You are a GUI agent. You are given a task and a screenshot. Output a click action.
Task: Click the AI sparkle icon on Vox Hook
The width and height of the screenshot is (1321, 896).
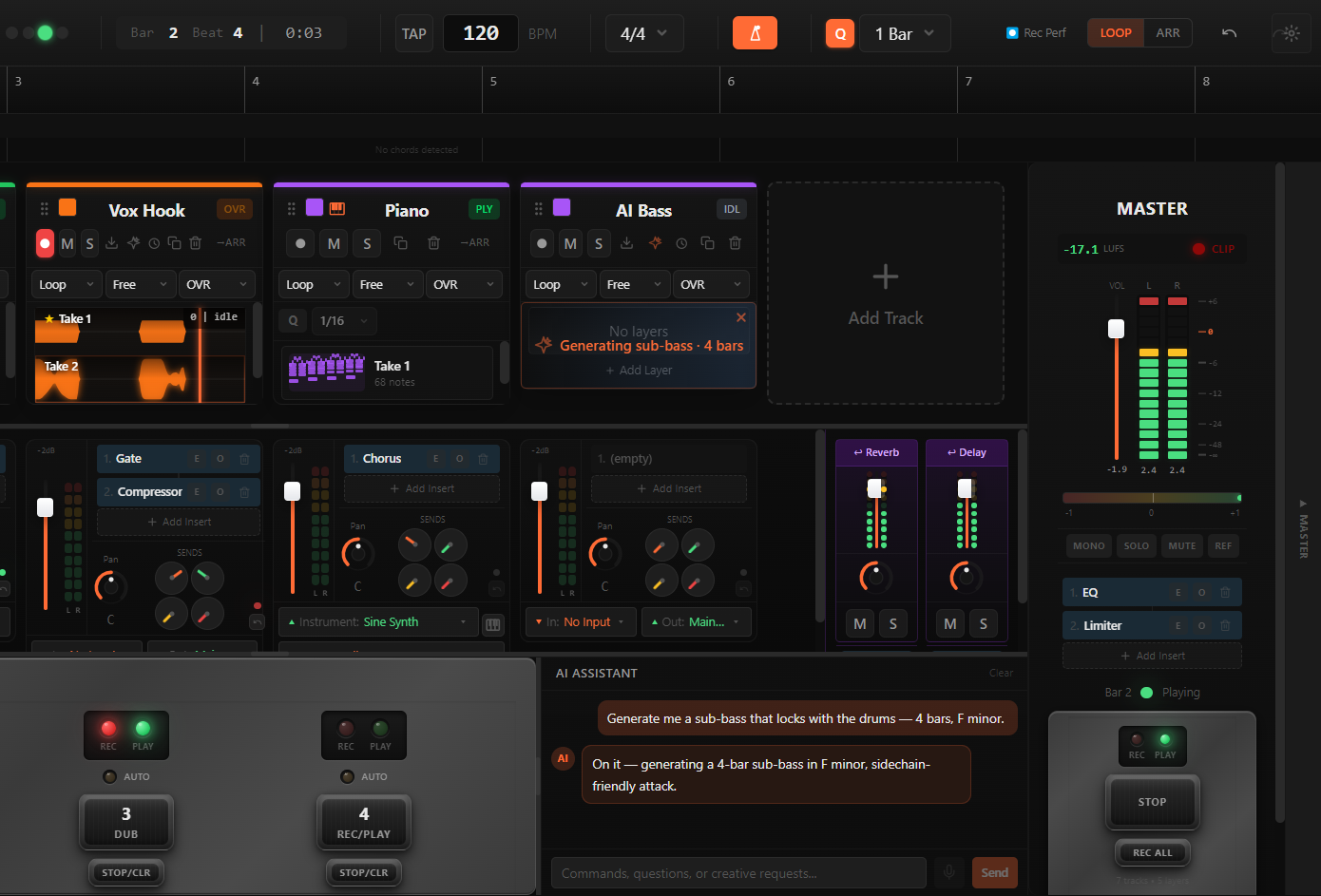133,243
